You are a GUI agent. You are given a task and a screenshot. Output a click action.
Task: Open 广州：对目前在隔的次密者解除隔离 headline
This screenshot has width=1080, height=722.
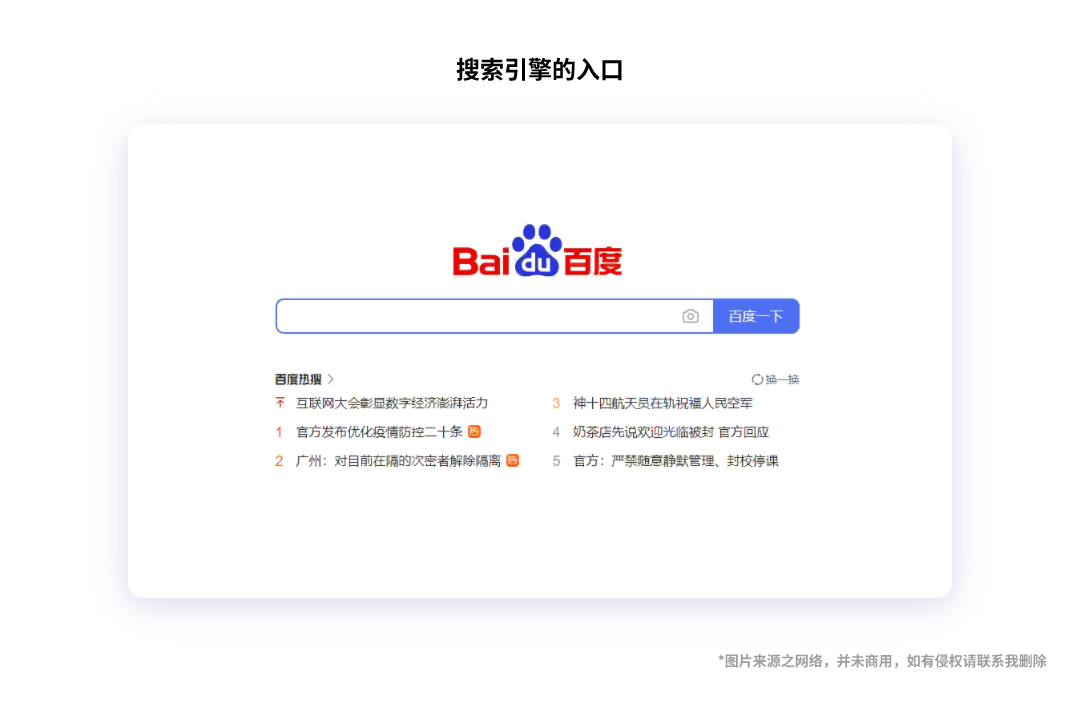coord(398,461)
